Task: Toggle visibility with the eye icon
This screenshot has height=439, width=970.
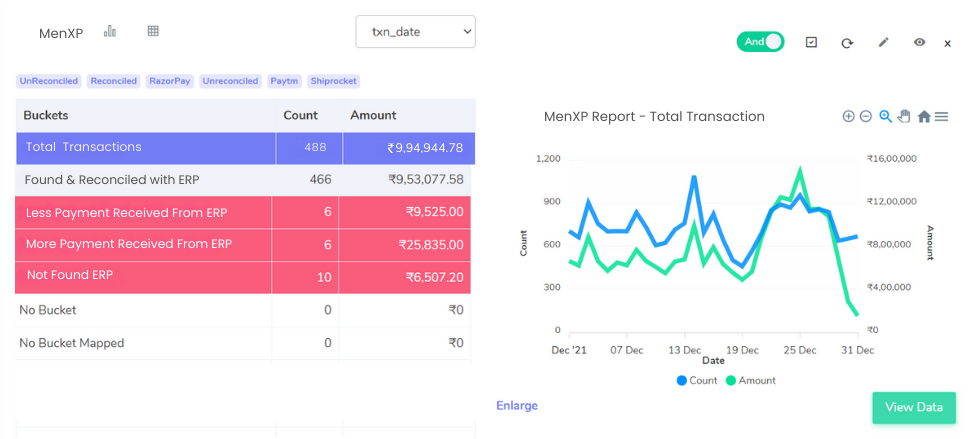Action: [919, 43]
